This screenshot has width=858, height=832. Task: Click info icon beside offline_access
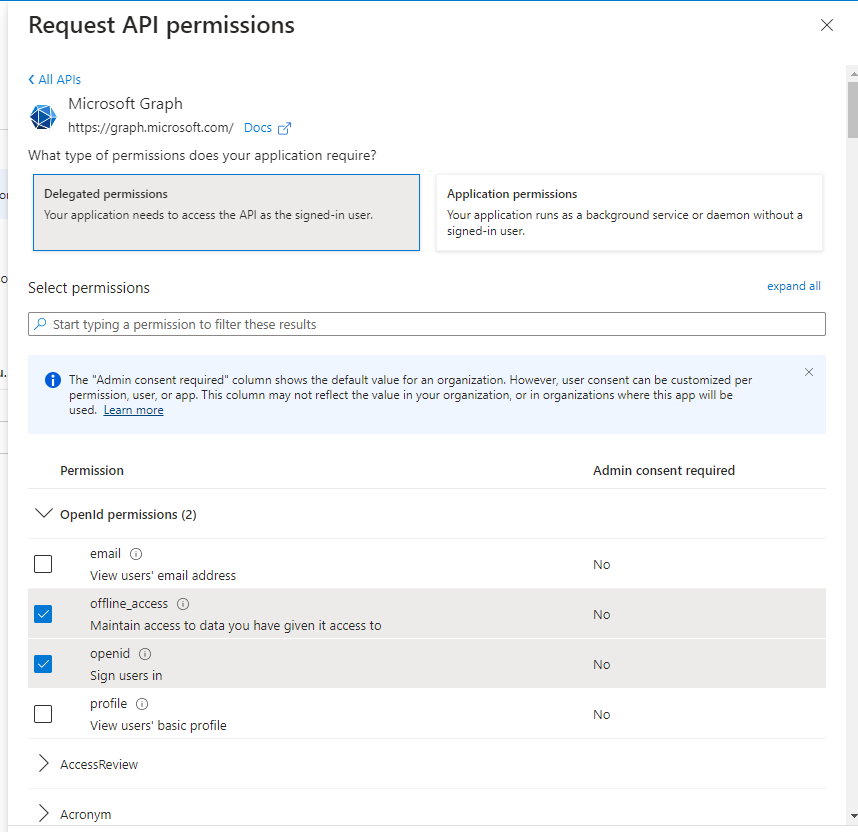(183, 604)
